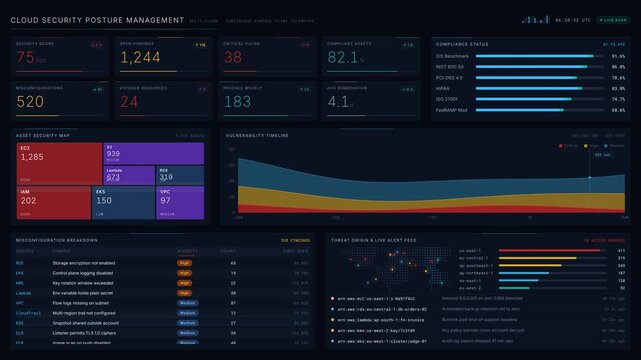Image resolution: width=641 pixels, height=360 pixels.
Task: Click High badge on Storage encryption row
Action: pos(184,263)
